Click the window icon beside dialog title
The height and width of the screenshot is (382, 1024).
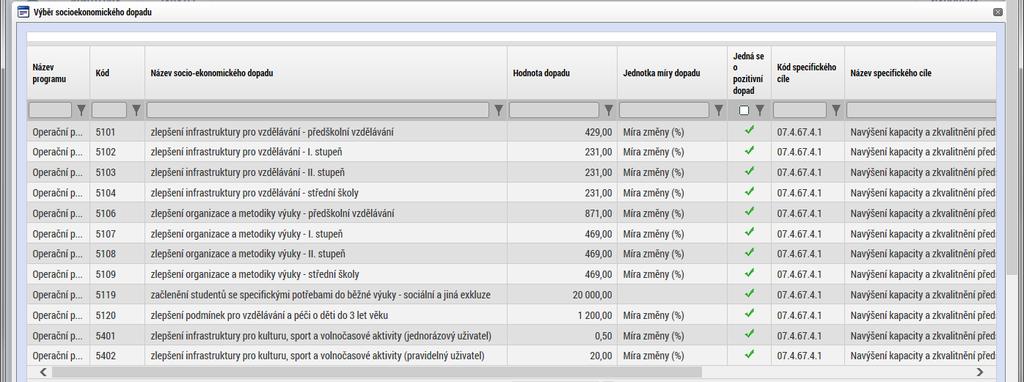(23, 12)
